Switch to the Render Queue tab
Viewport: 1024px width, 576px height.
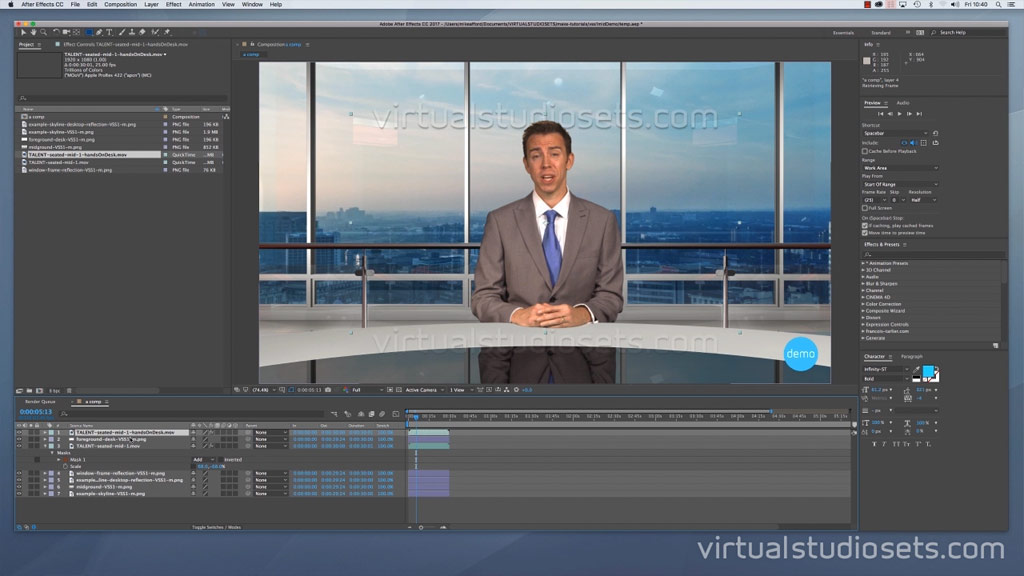(40, 402)
